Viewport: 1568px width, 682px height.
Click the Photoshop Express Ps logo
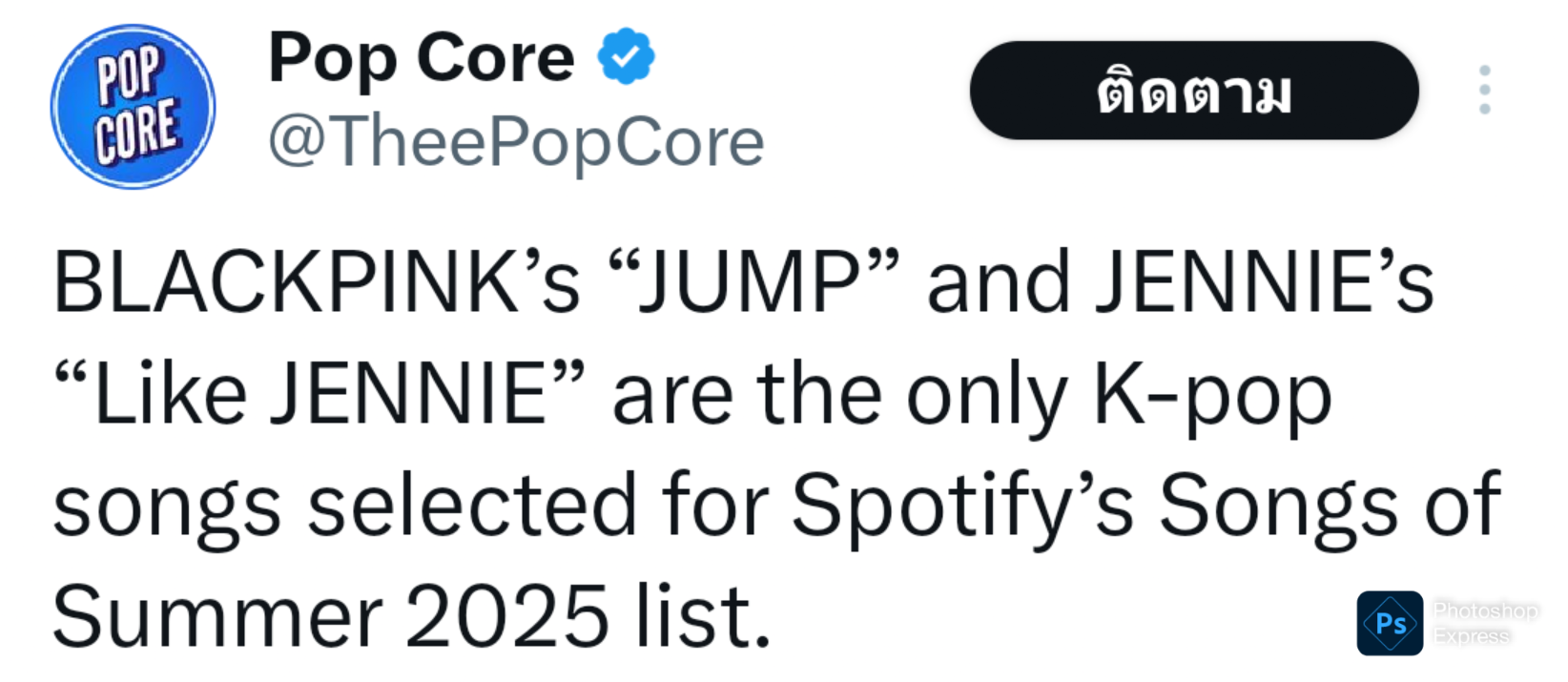1390,623
